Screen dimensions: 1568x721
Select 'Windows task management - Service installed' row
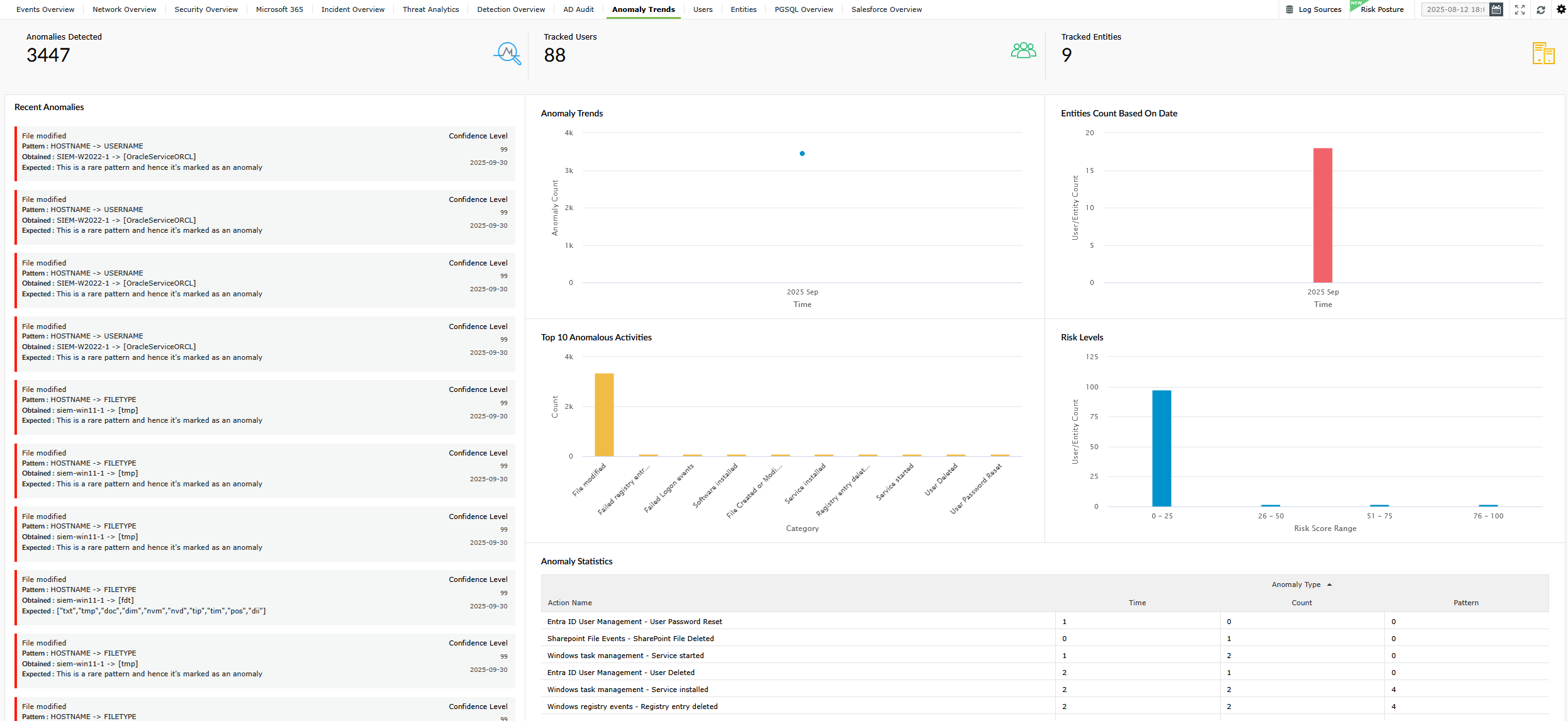pos(1044,690)
